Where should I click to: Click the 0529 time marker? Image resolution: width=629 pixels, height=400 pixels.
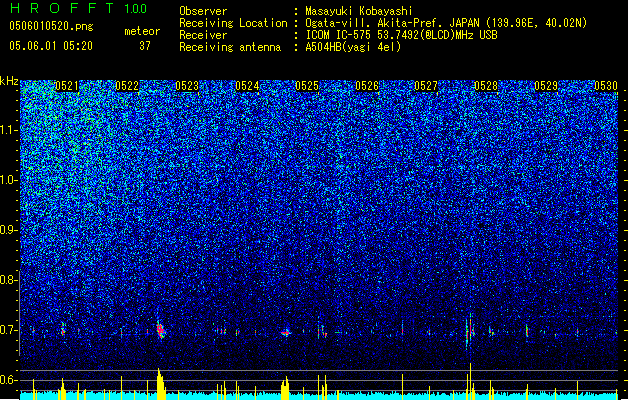tap(546, 86)
